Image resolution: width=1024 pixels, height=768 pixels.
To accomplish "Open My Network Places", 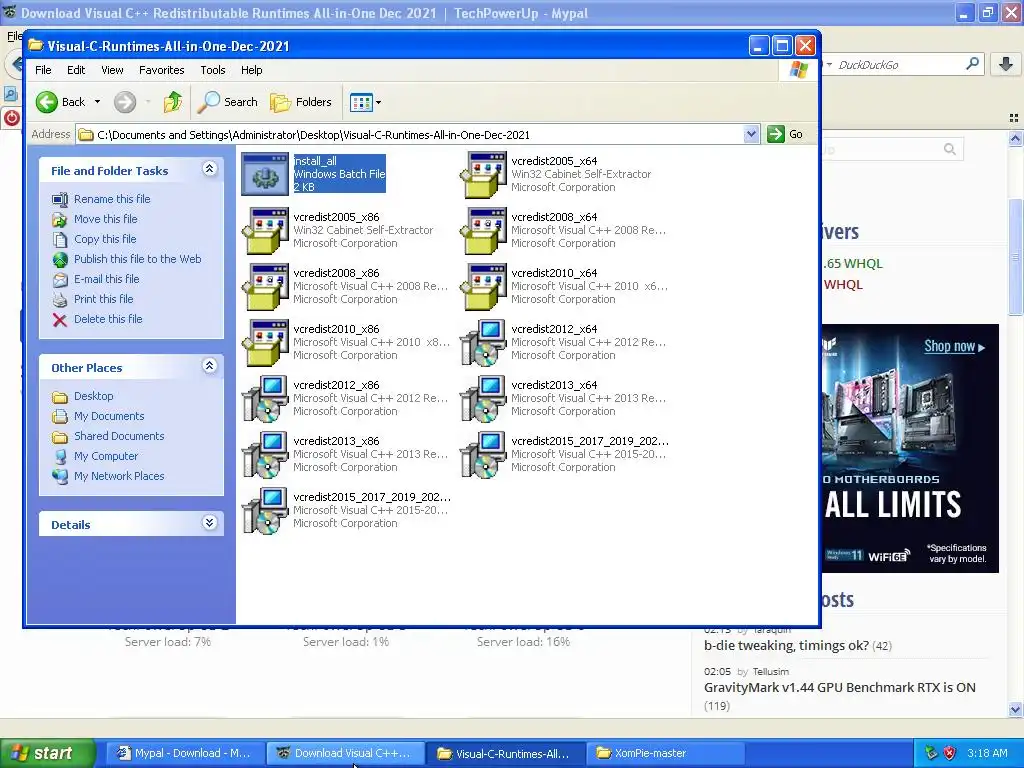I will (119, 476).
